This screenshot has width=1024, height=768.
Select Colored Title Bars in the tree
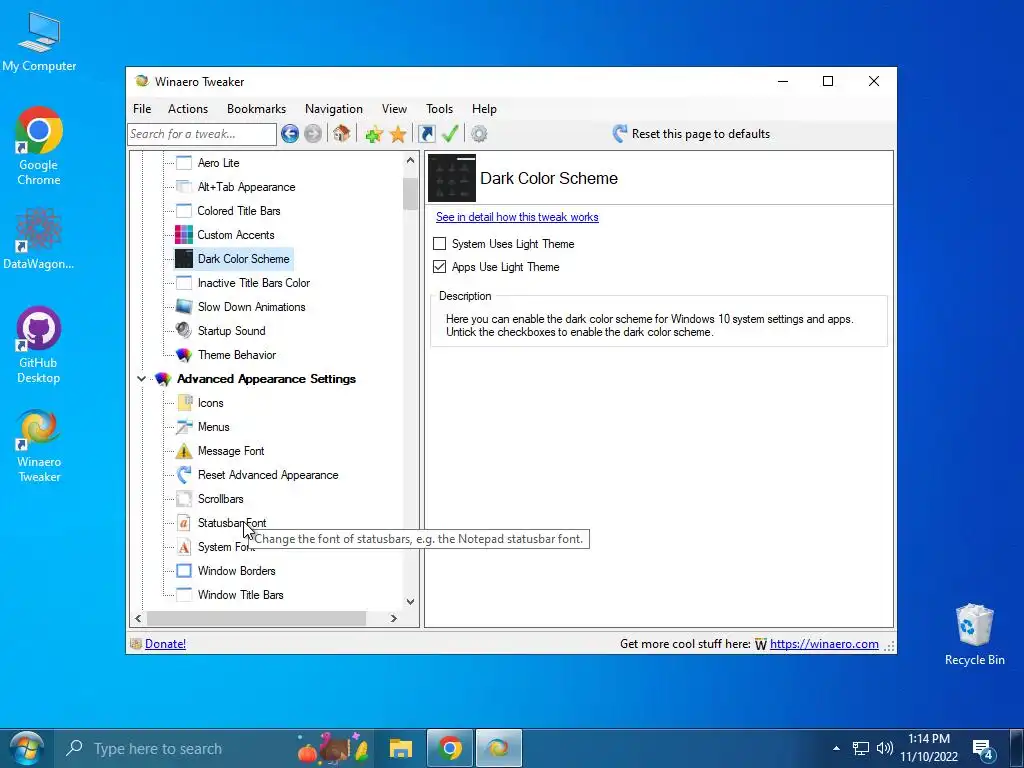pyautogui.click(x=239, y=211)
